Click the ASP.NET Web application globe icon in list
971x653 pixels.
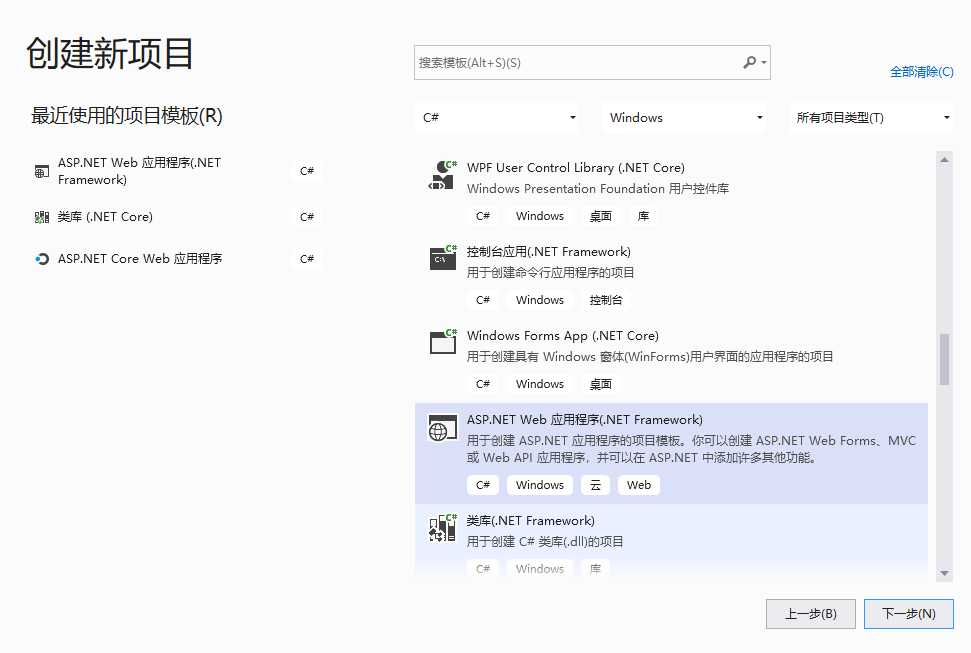[x=443, y=427]
